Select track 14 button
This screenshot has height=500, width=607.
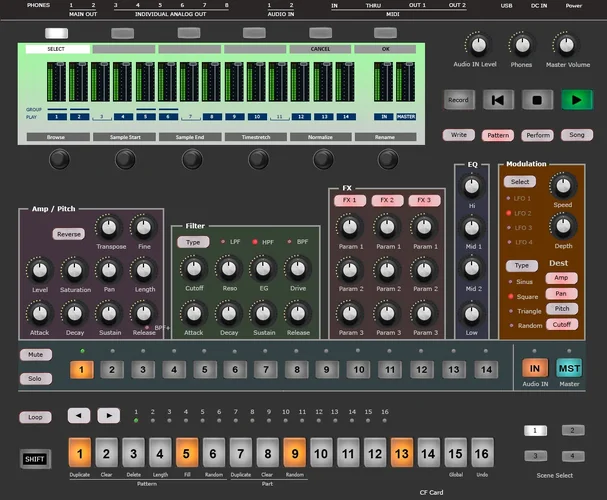coord(486,370)
